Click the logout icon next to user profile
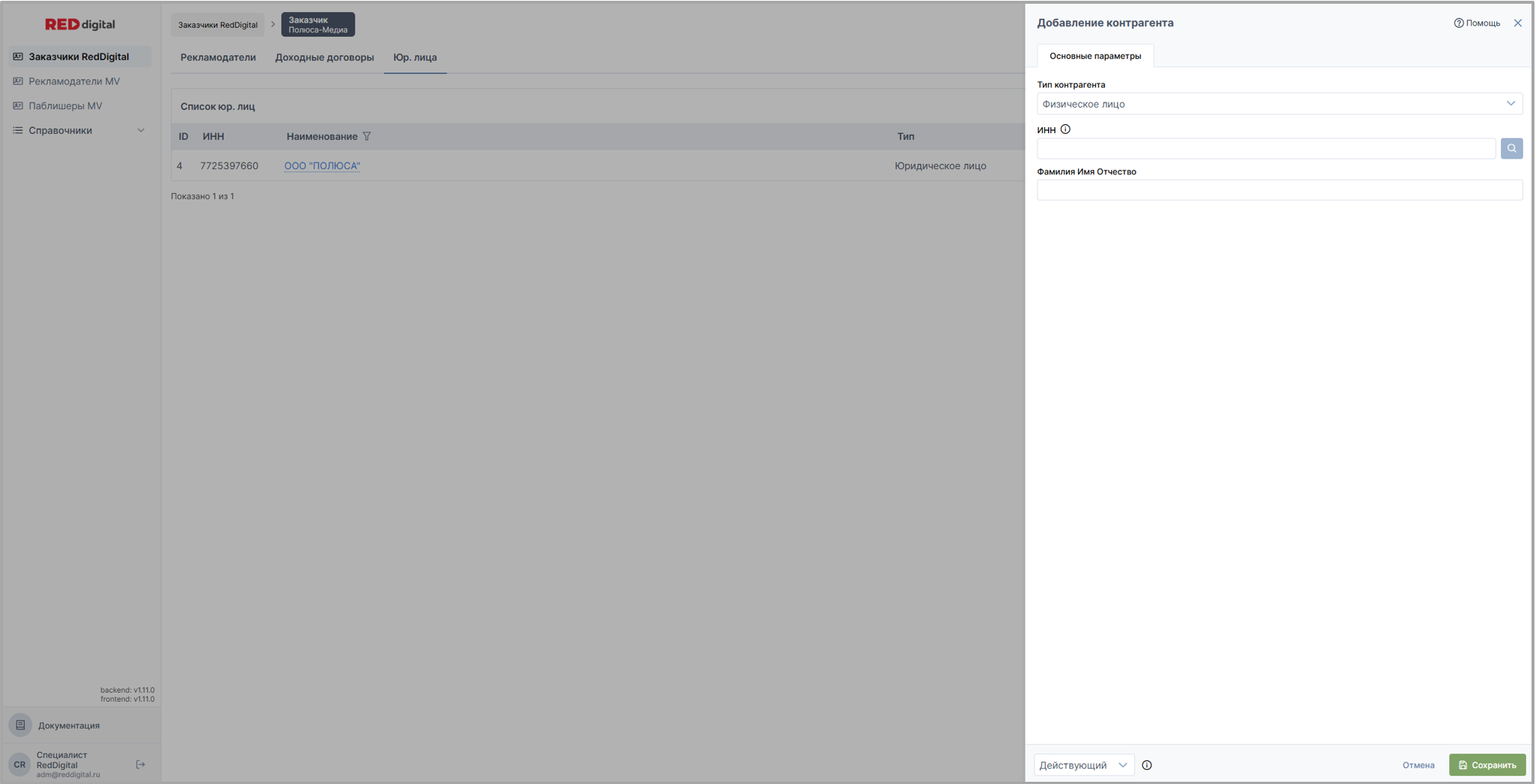 pyautogui.click(x=140, y=765)
